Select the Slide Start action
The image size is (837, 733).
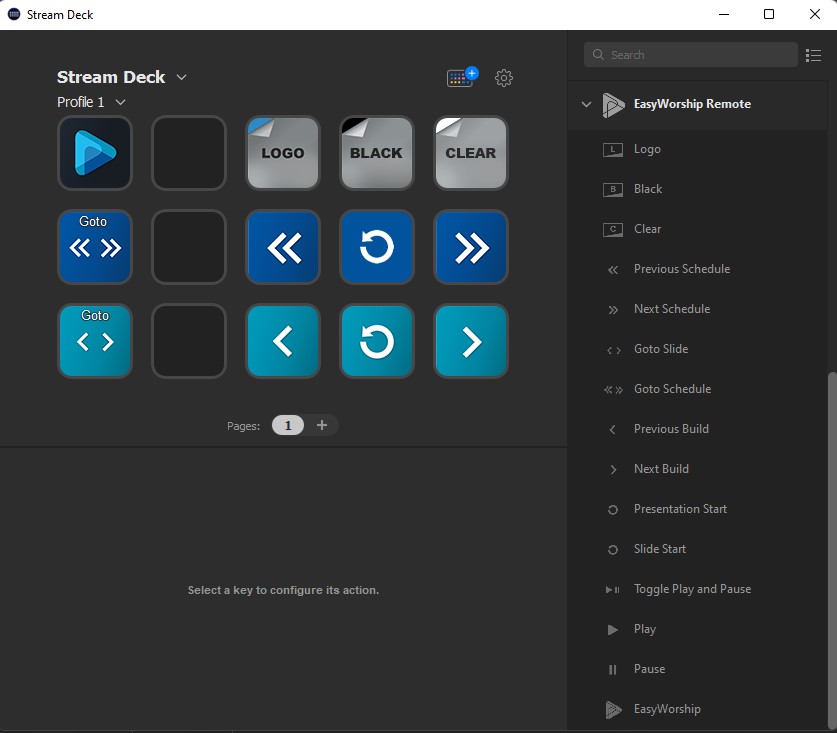[x=660, y=549]
